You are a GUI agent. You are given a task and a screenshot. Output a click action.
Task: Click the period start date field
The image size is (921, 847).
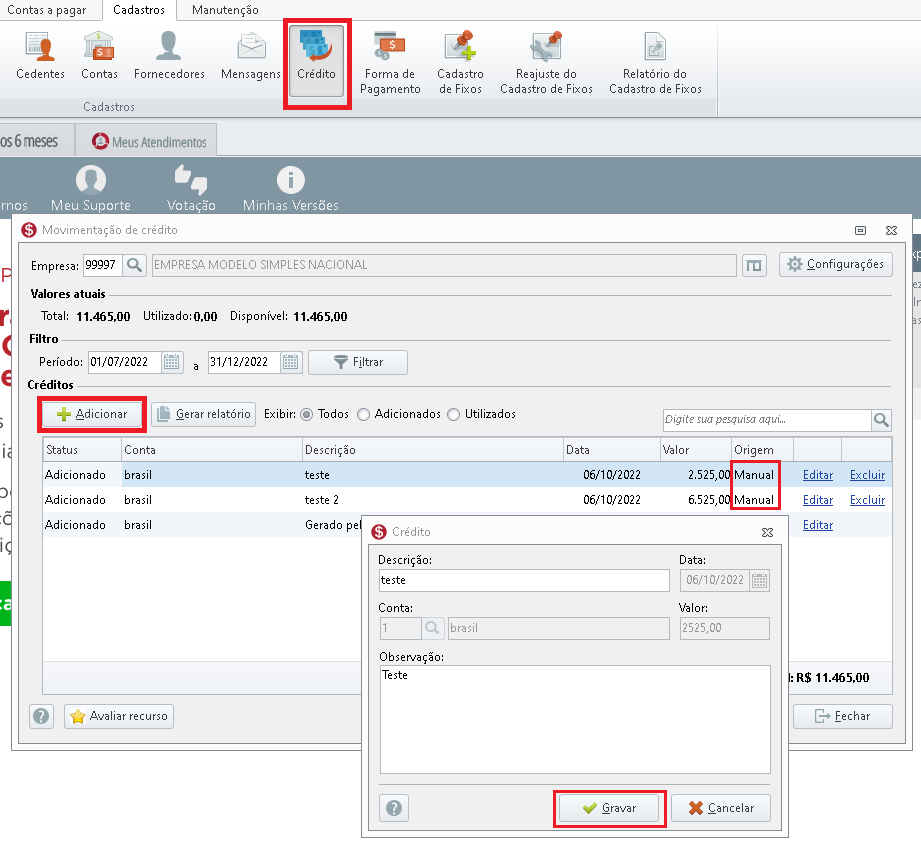pyautogui.click(x=125, y=362)
